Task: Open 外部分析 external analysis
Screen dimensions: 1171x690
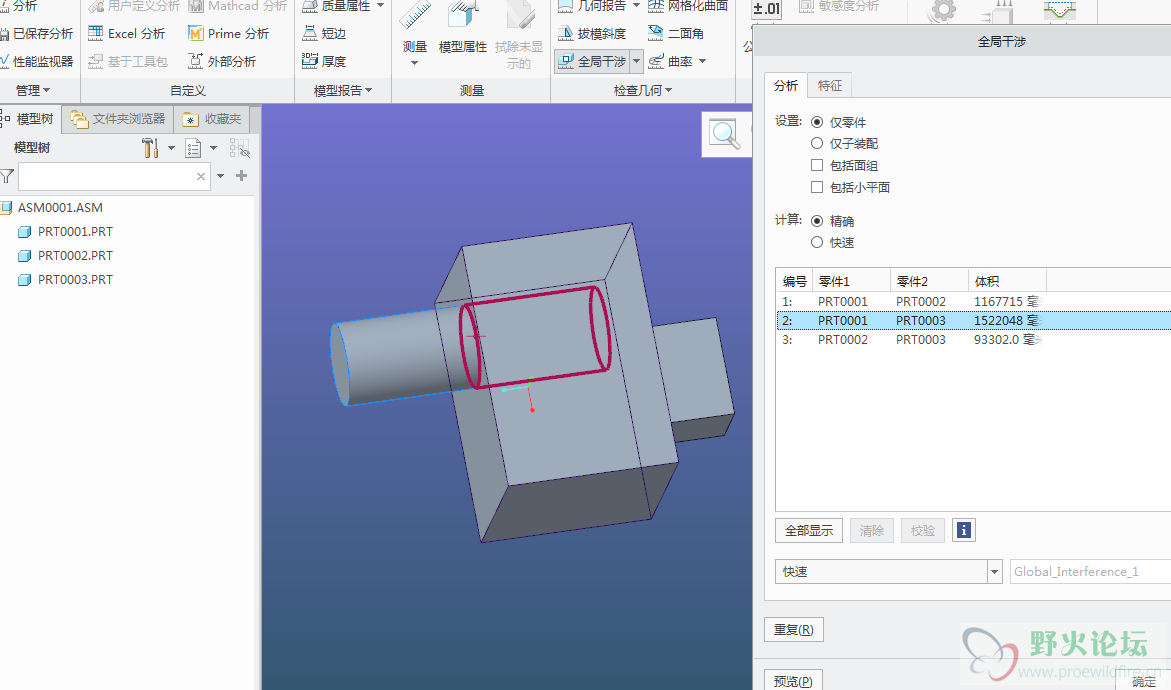Action: (222, 61)
